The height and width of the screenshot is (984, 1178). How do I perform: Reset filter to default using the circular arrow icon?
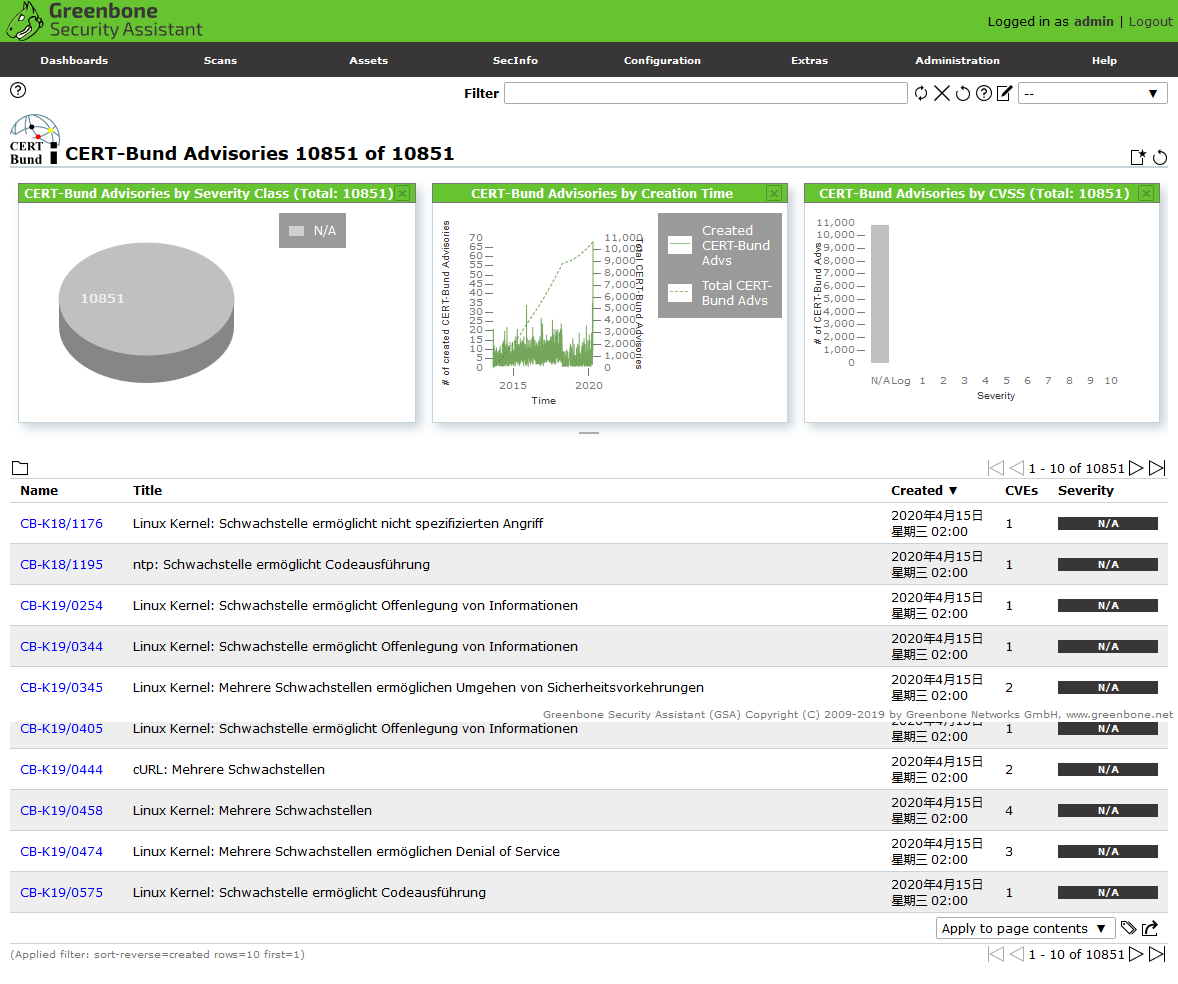[962, 94]
